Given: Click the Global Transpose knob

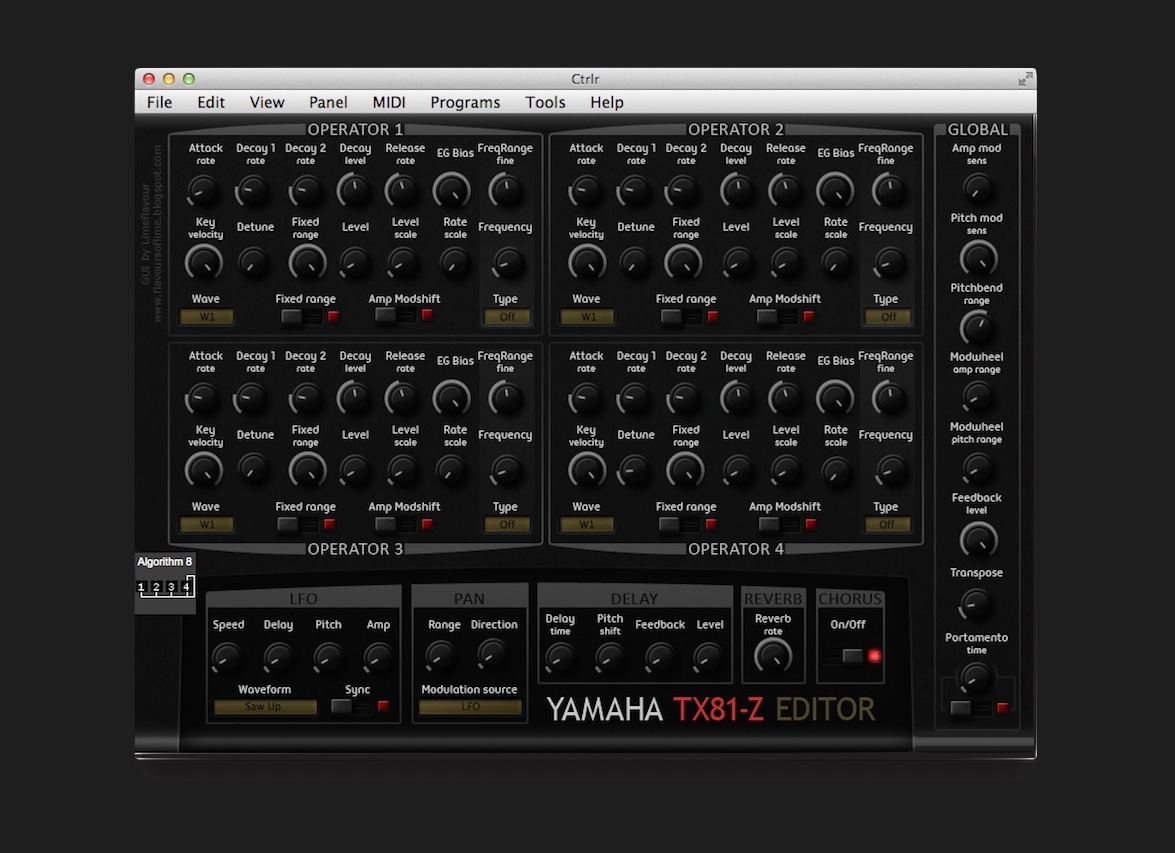Looking at the screenshot, I should [x=976, y=604].
